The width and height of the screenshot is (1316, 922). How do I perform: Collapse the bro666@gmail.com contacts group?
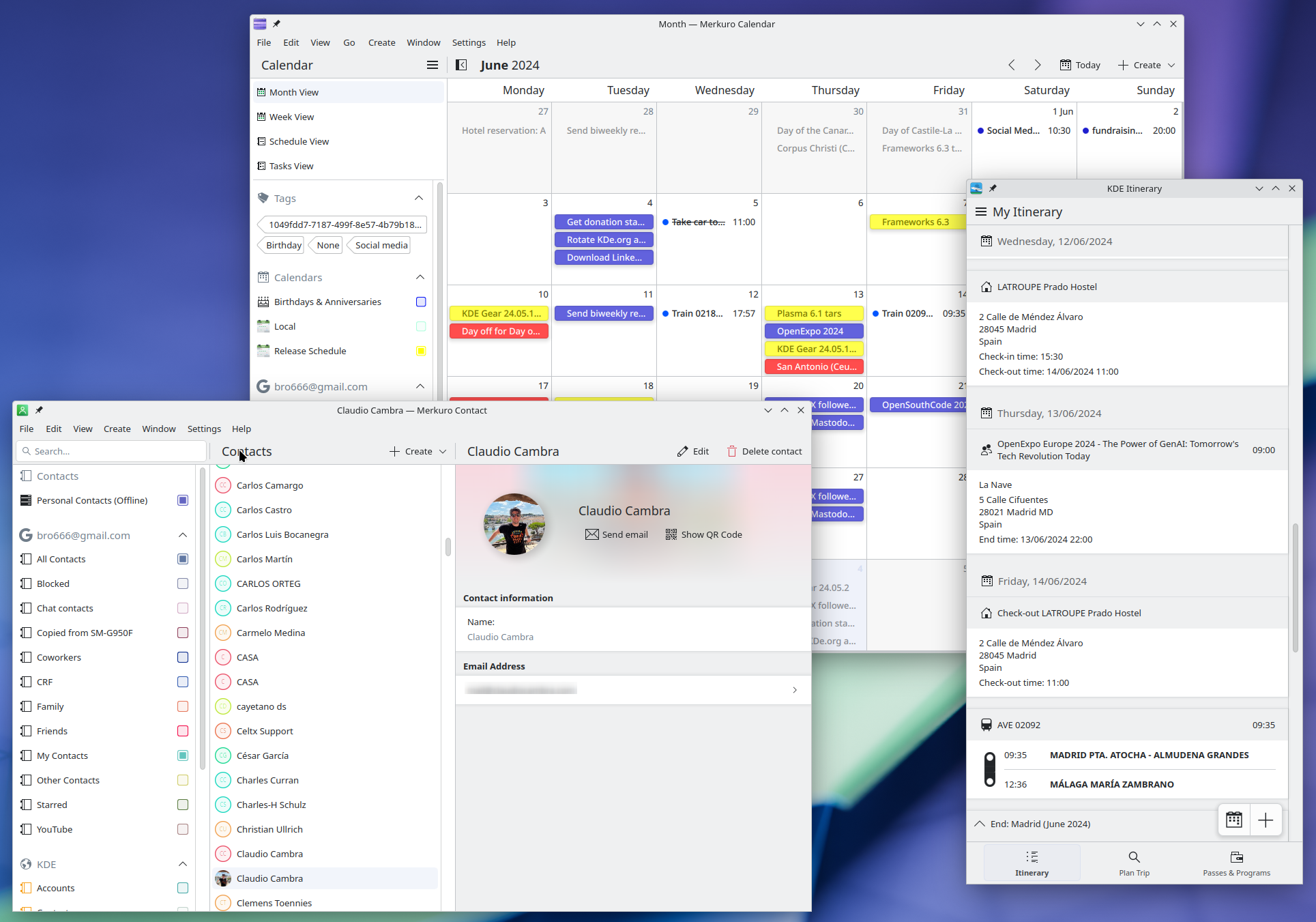pos(183,535)
